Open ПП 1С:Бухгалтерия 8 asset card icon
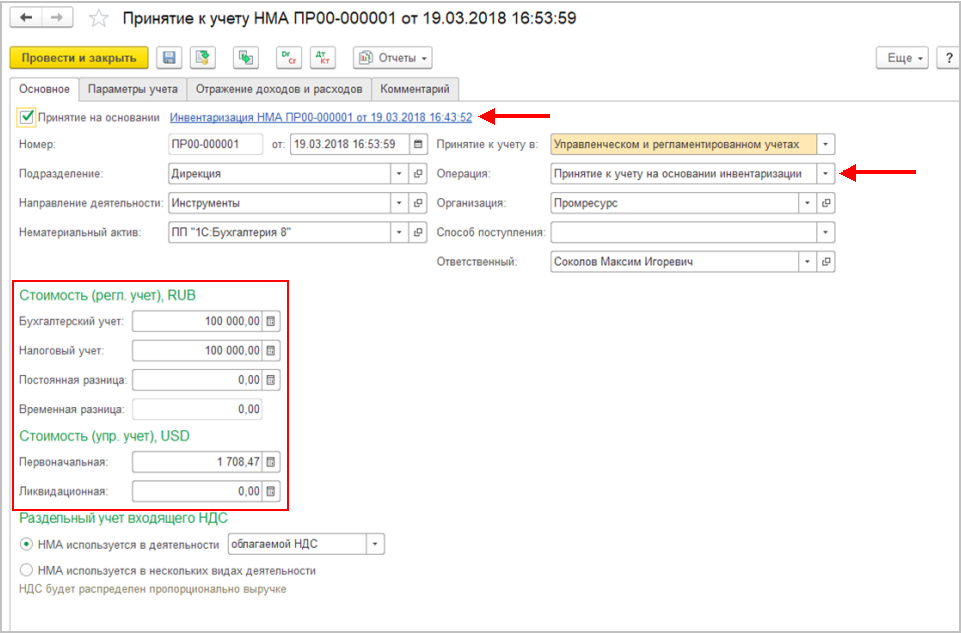This screenshot has height=633, width=961. tap(418, 232)
